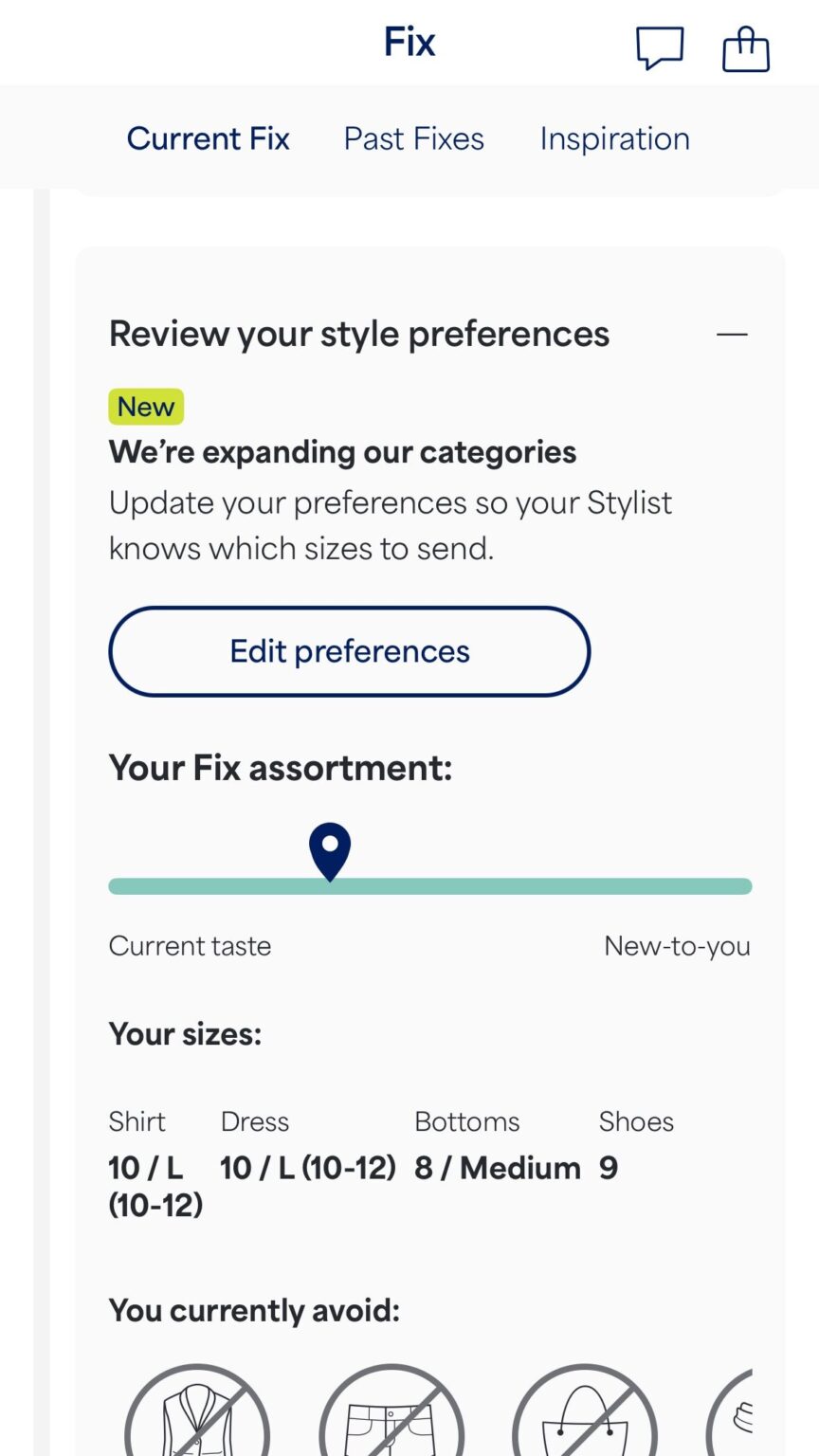819x1456 pixels.
Task: Select the Current Fix tab
Action: click(x=208, y=138)
